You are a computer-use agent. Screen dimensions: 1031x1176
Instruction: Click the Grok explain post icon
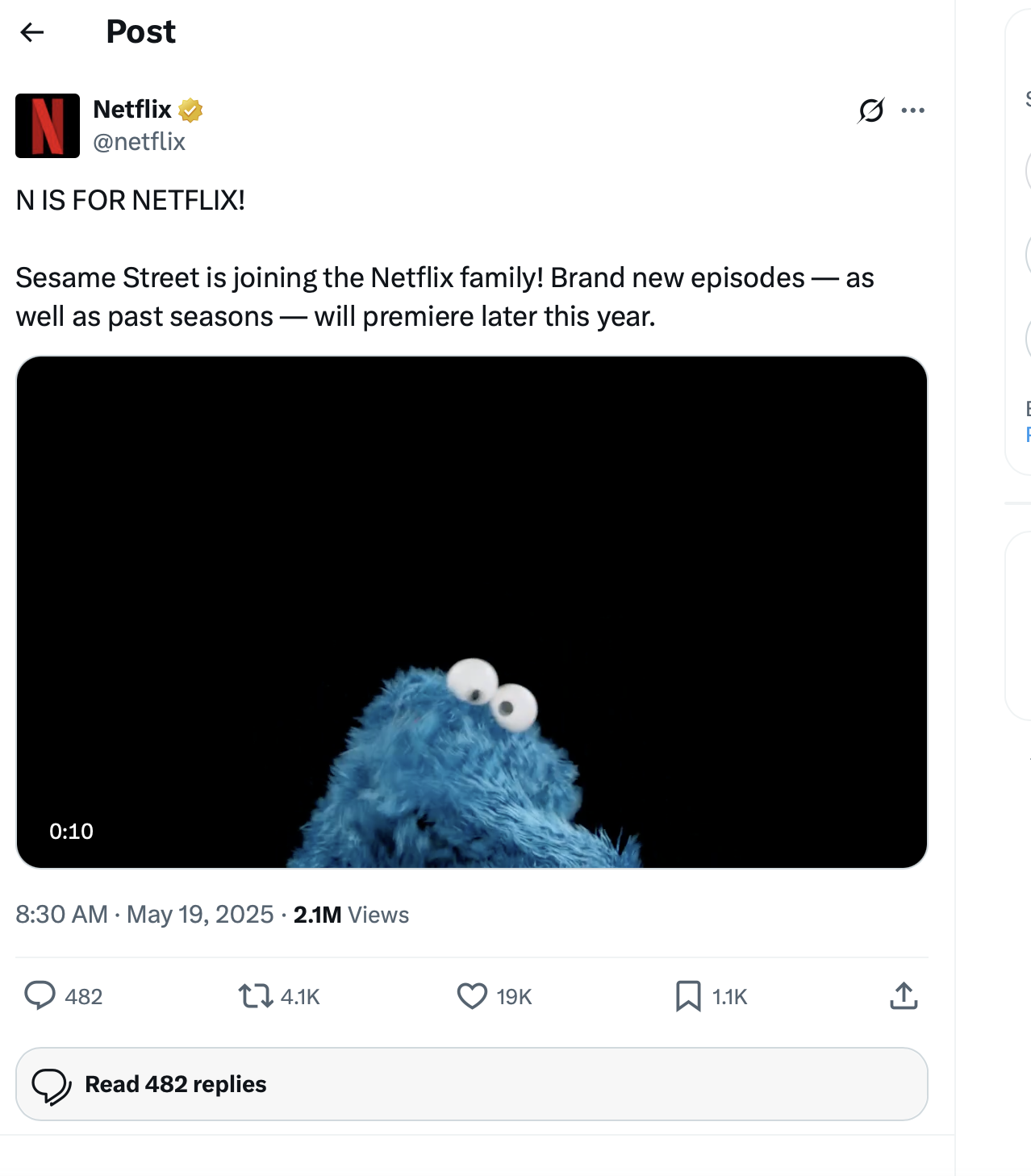click(x=871, y=111)
